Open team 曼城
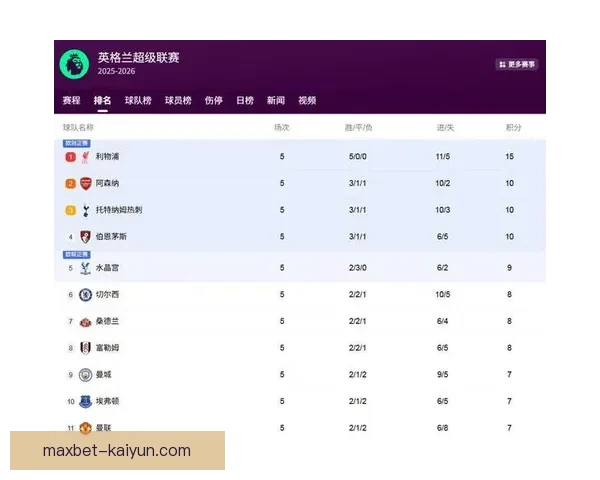Viewport: 600px width, 480px height. (104, 374)
